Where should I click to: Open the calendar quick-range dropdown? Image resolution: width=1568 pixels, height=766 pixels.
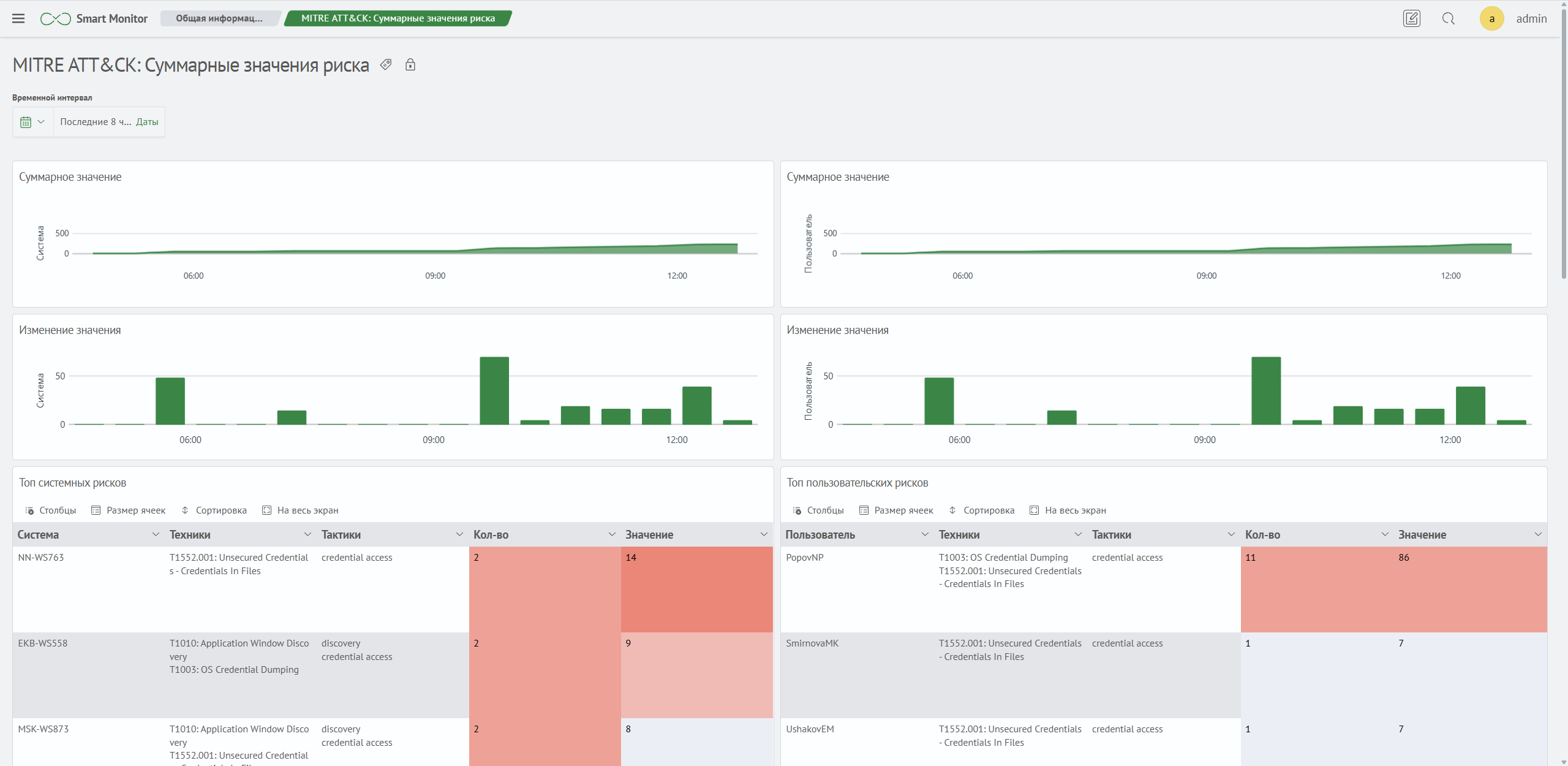click(x=32, y=122)
